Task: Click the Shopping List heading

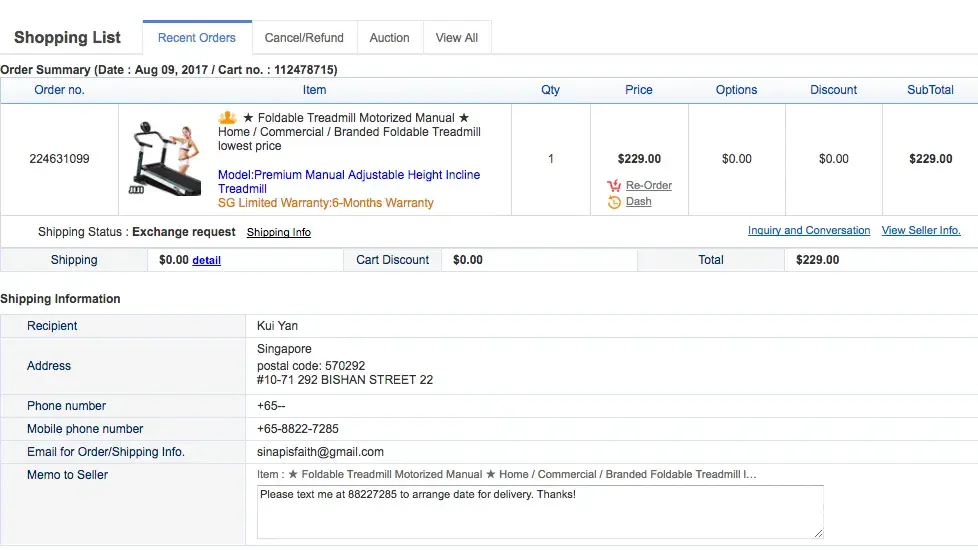Action: (x=67, y=38)
